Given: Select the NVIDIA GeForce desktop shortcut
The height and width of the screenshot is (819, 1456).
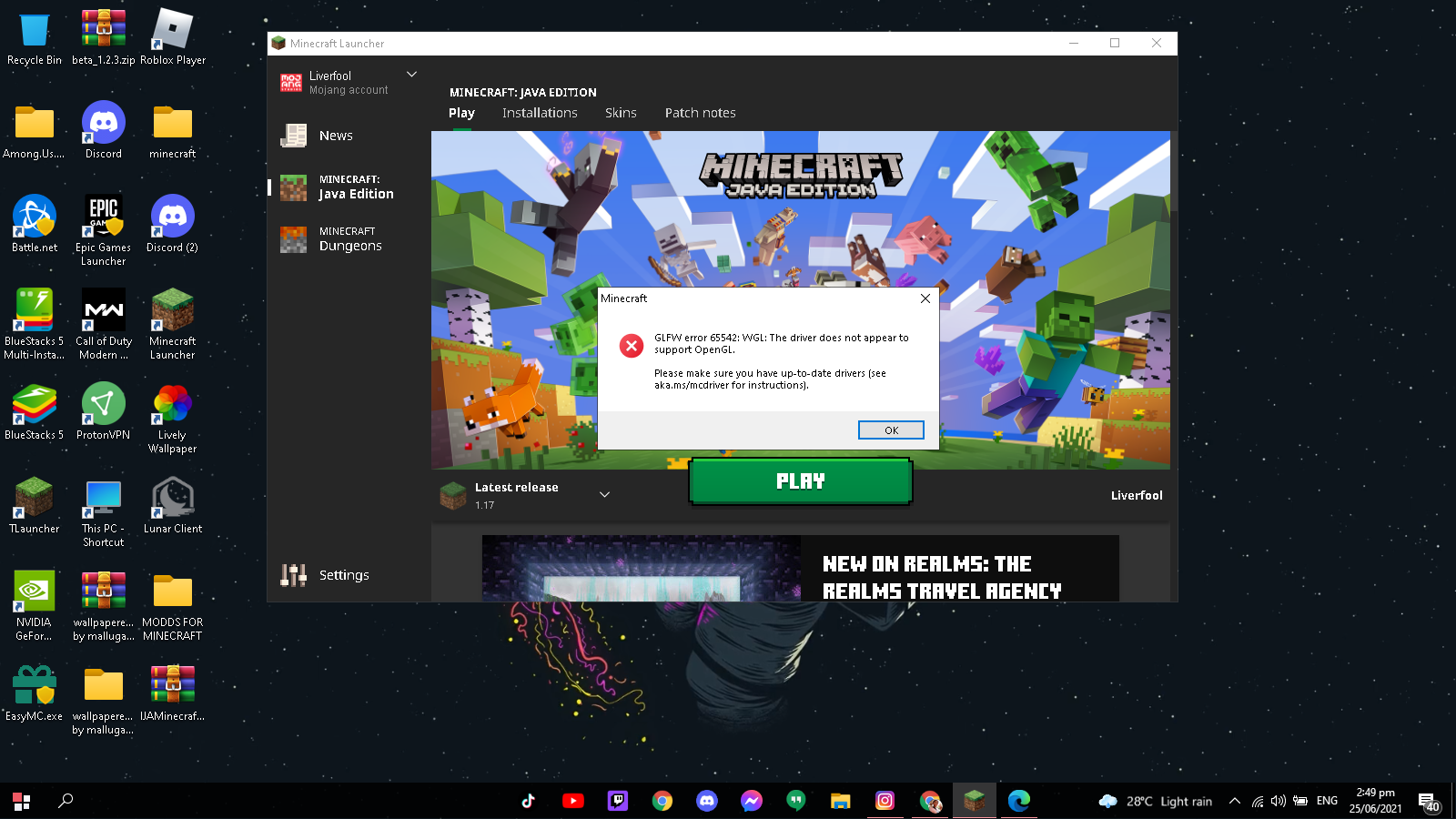Looking at the screenshot, I should click(x=35, y=606).
